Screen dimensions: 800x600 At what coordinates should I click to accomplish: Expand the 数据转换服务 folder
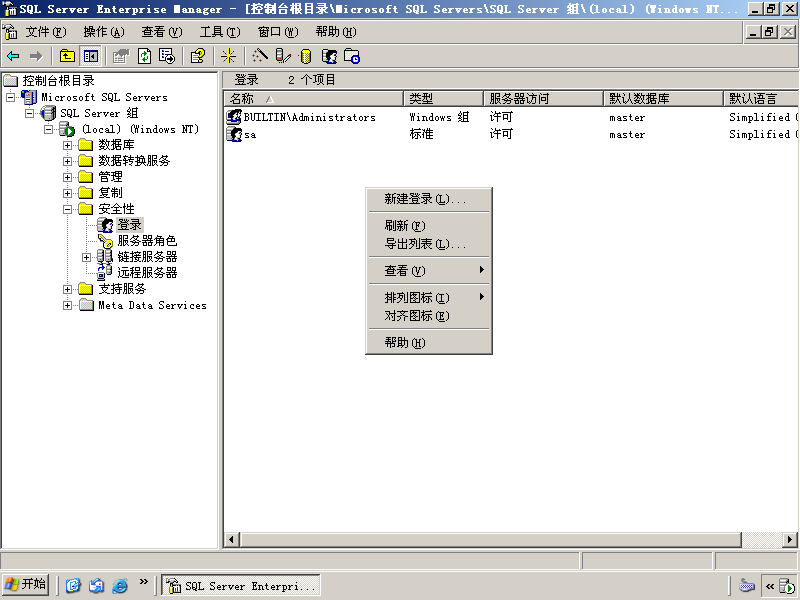coord(67,161)
